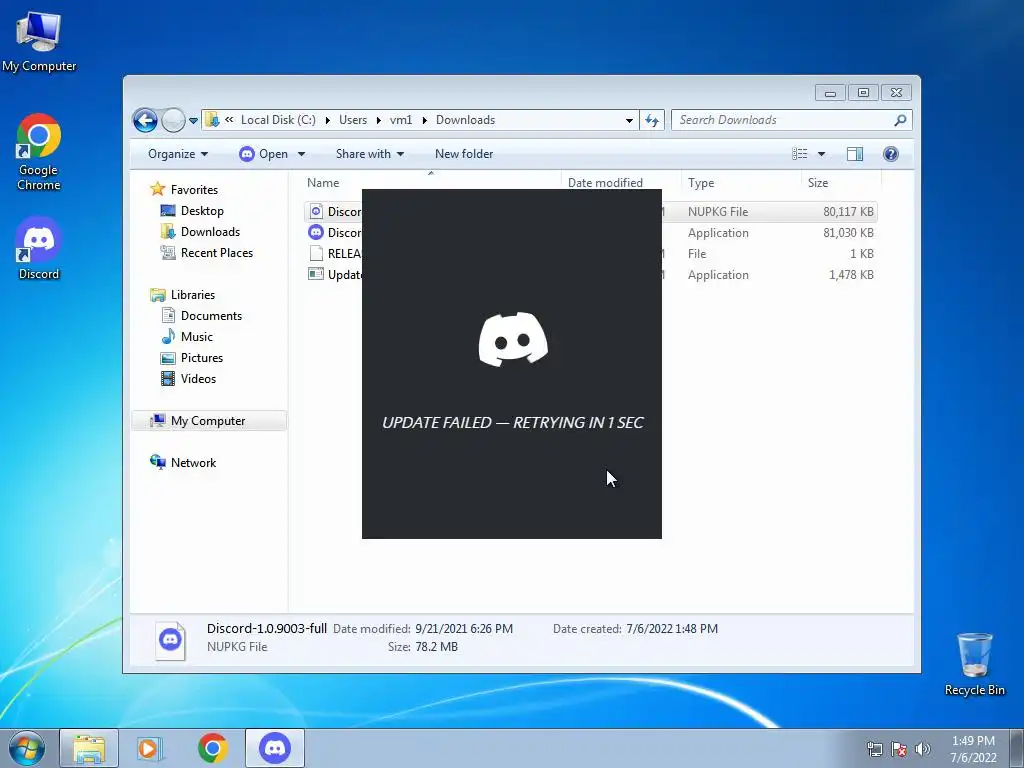
Task: Click the details pane Discord file thumbnail
Action: click(x=171, y=640)
